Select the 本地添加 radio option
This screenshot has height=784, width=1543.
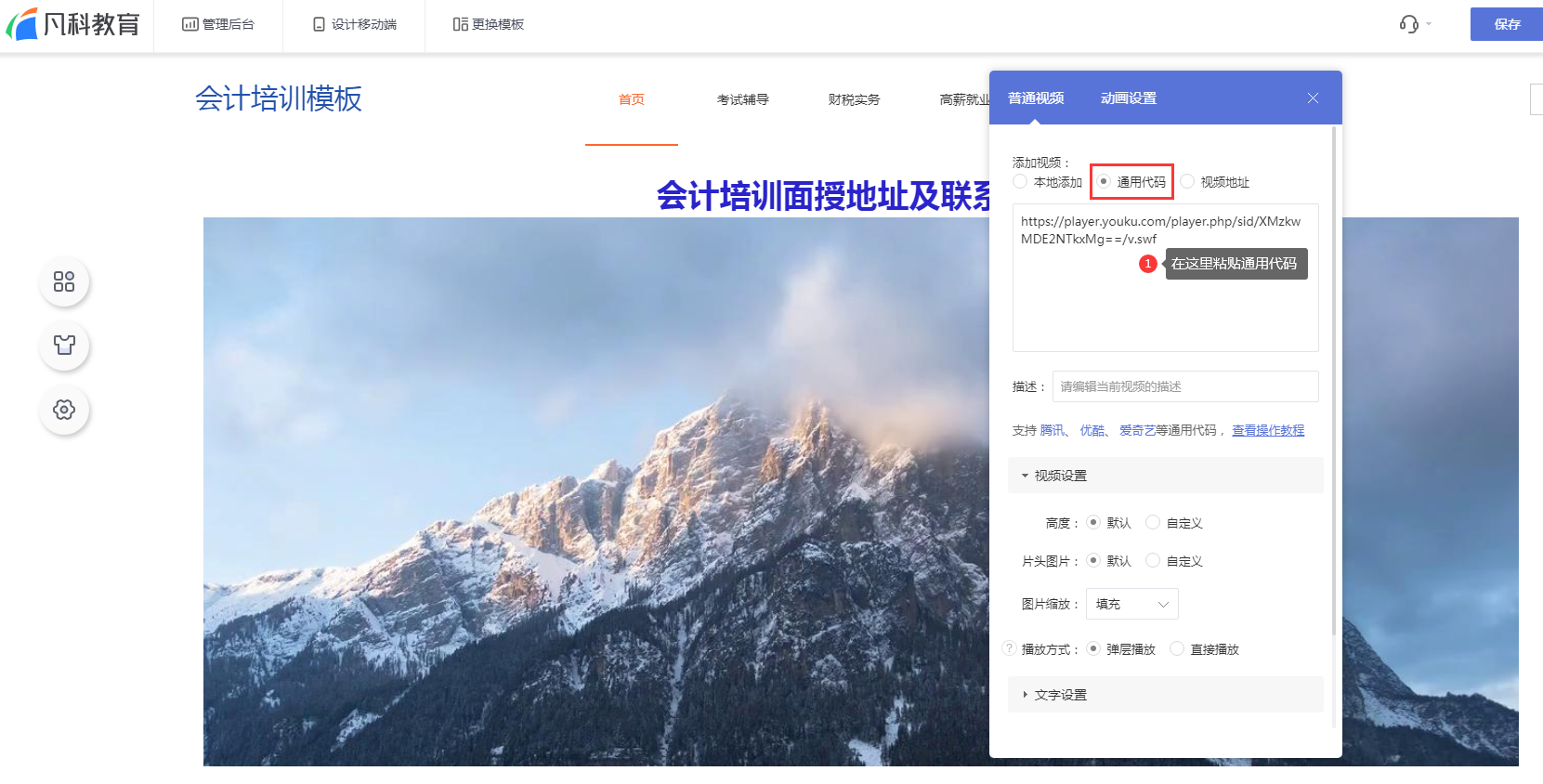coord(1020,181)
